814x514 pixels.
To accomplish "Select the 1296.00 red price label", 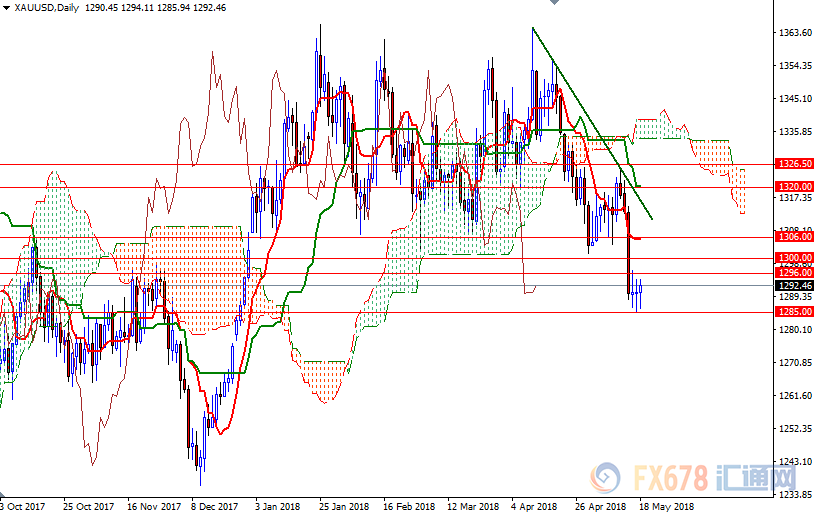I will (794, 272).
